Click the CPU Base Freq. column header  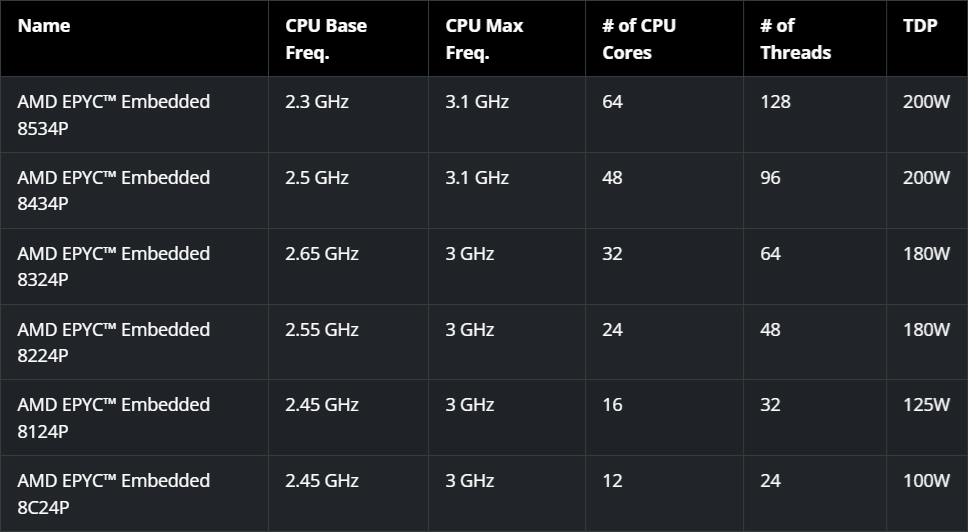326,39
